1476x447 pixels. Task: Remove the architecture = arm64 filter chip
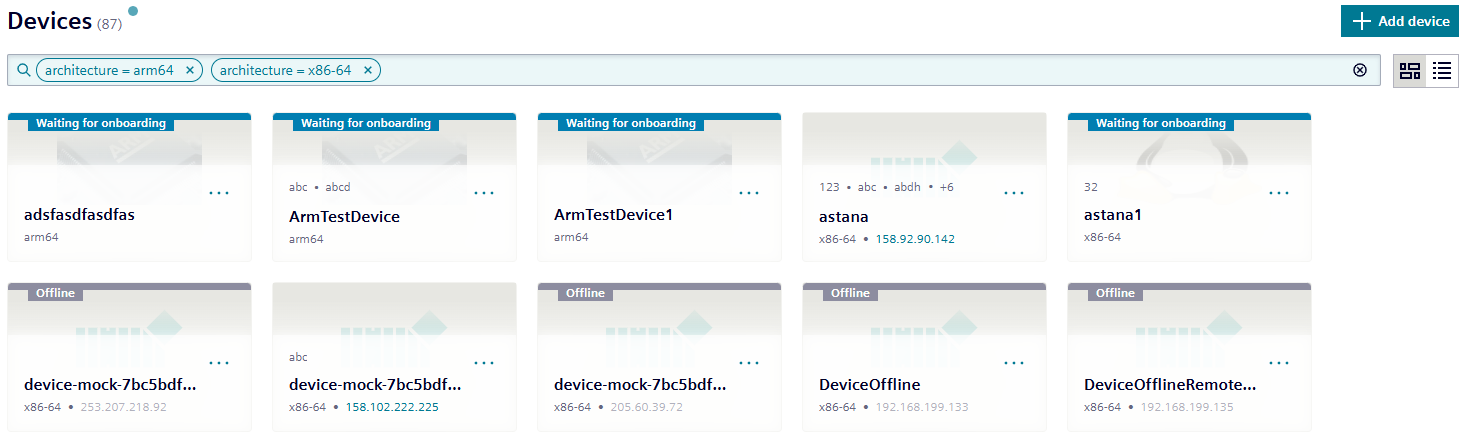click(189, 70)
